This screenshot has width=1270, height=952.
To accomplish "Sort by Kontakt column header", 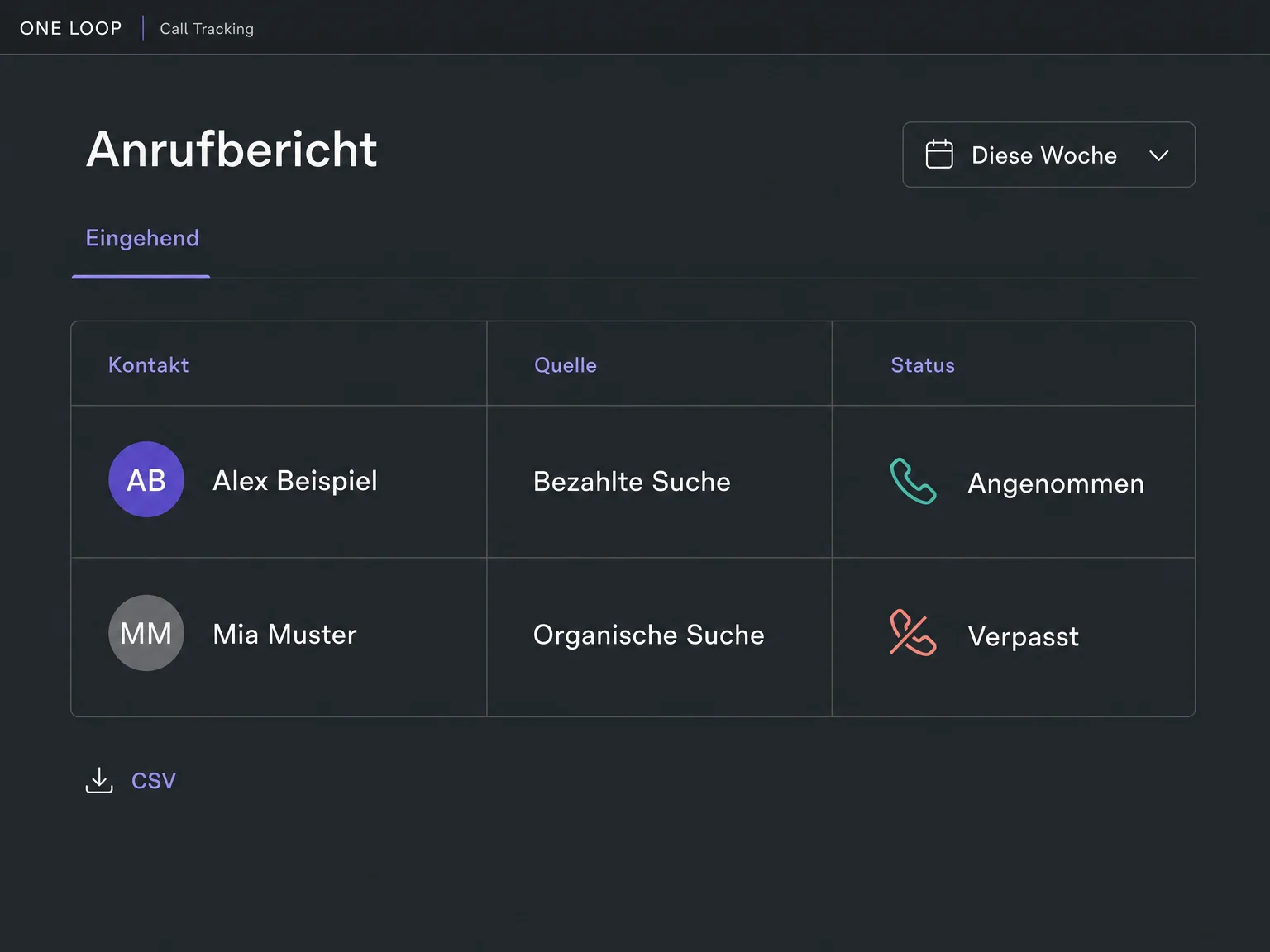I will pos(149,364).
